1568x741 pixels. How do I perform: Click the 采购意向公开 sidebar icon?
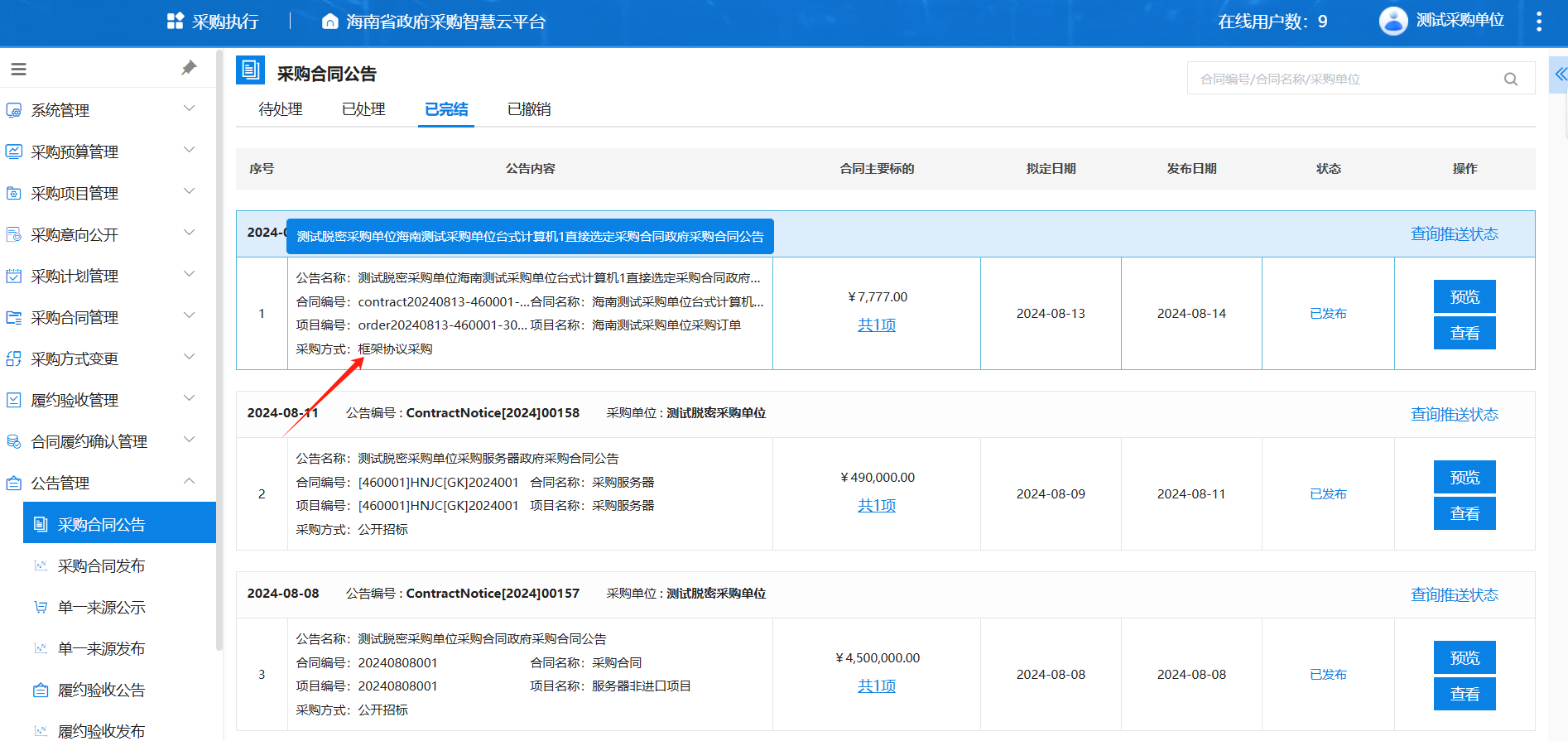[14, 234]
